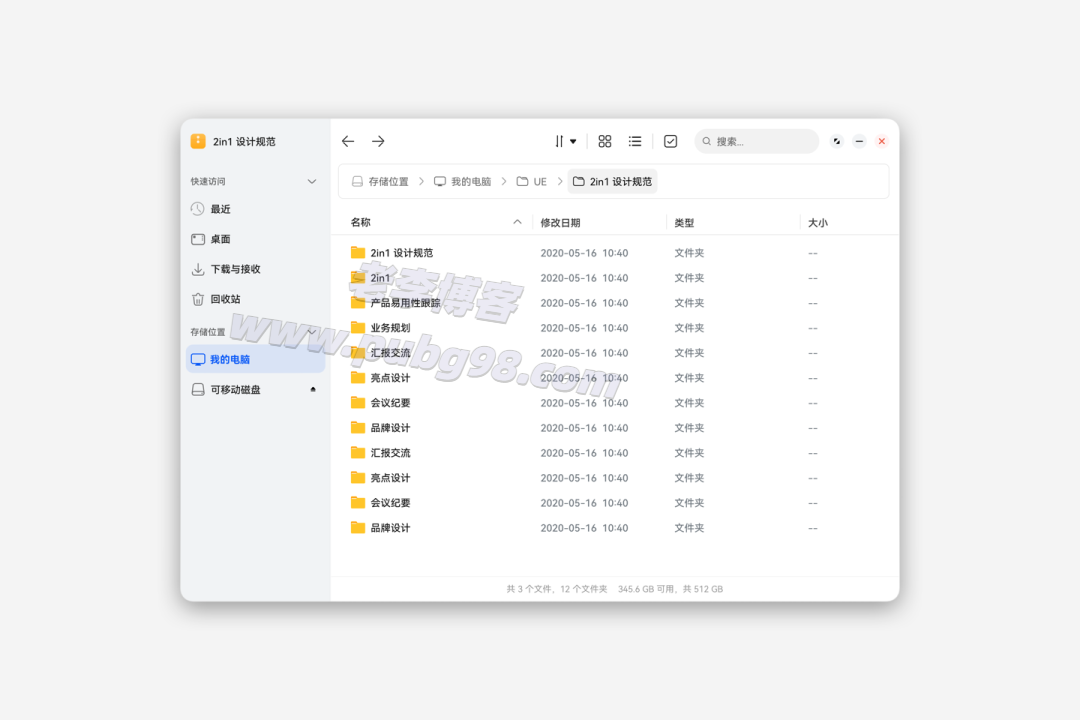Go back with the left arrow

348,141
